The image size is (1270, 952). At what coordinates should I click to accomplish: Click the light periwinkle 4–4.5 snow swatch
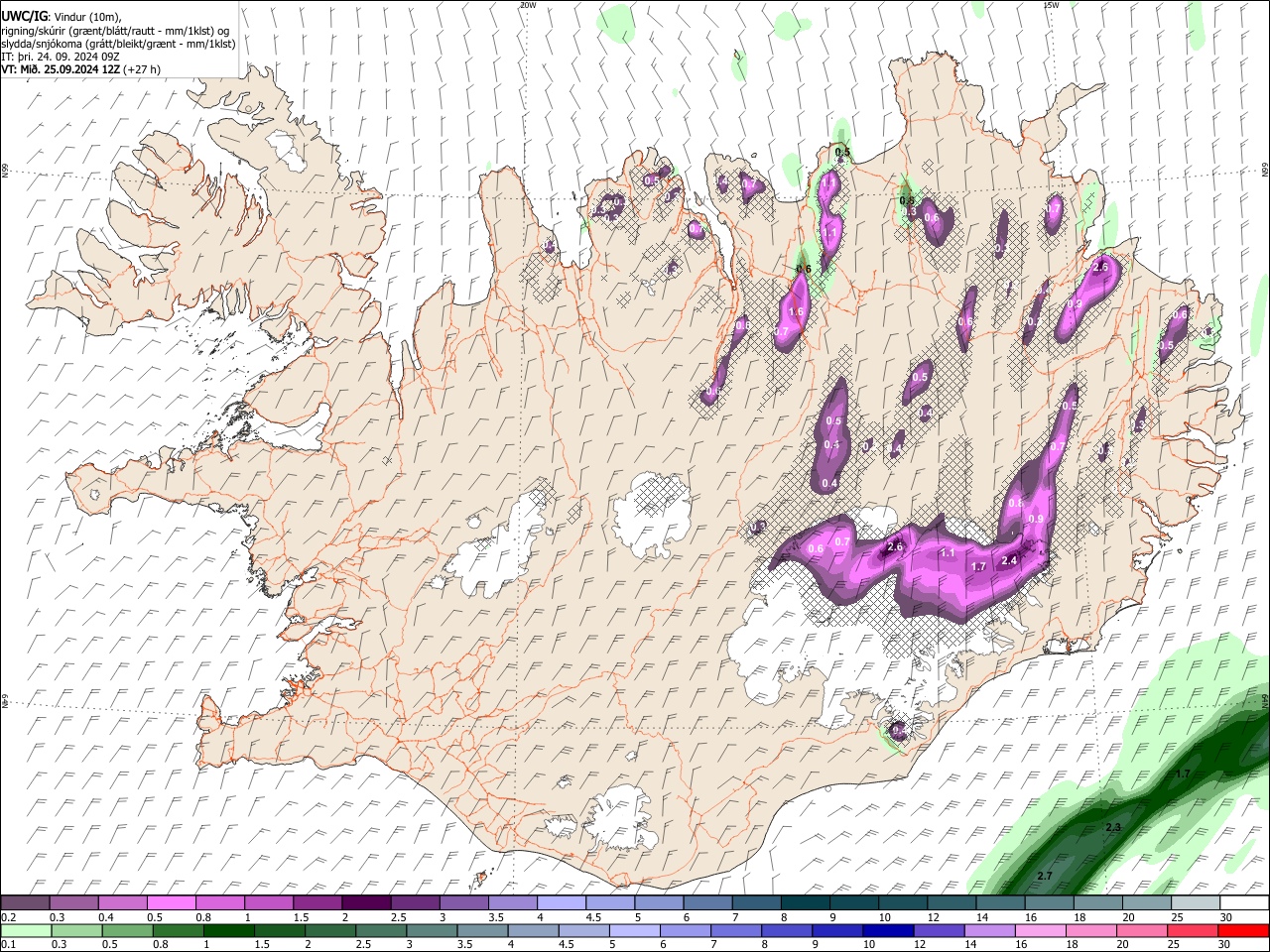562,903
